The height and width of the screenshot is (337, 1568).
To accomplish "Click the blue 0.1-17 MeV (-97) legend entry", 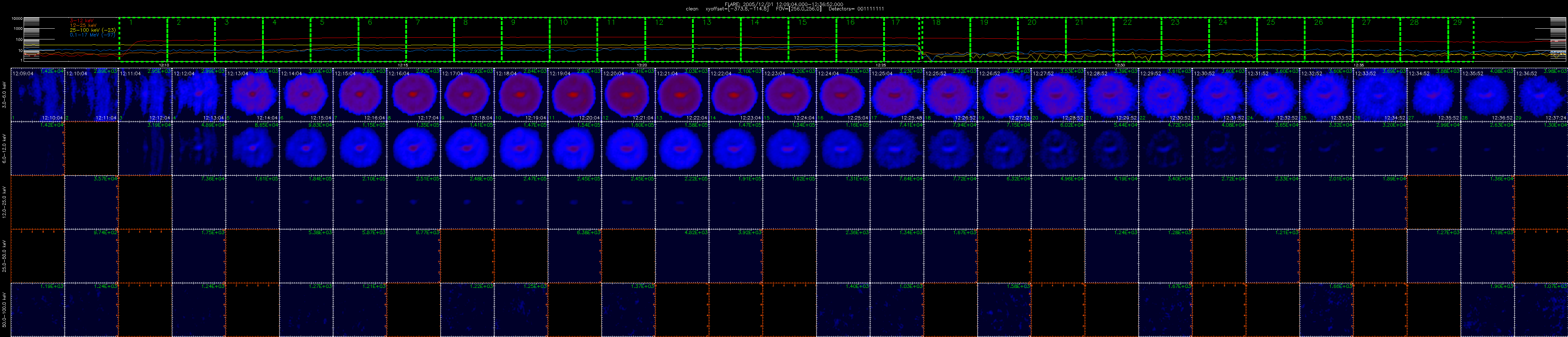I will point(92,35).
